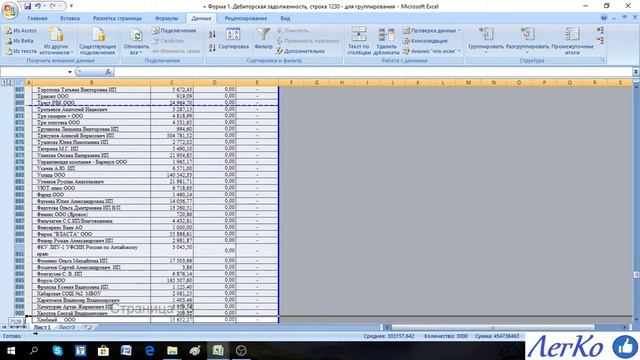Click 'Дополнительно' advanced filter
Image resolution: width=640 pixels, height=360 pixels.
coord(300,51)
